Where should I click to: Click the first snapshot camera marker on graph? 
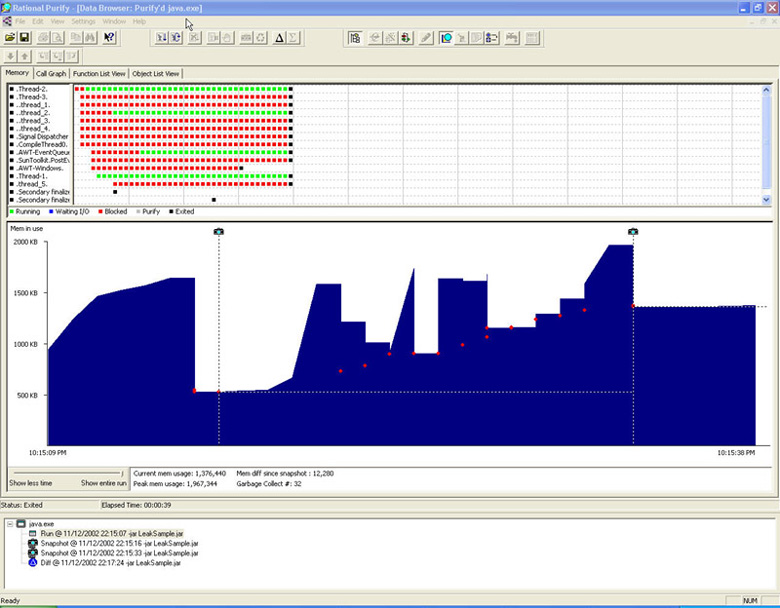[x=219, y=231]
